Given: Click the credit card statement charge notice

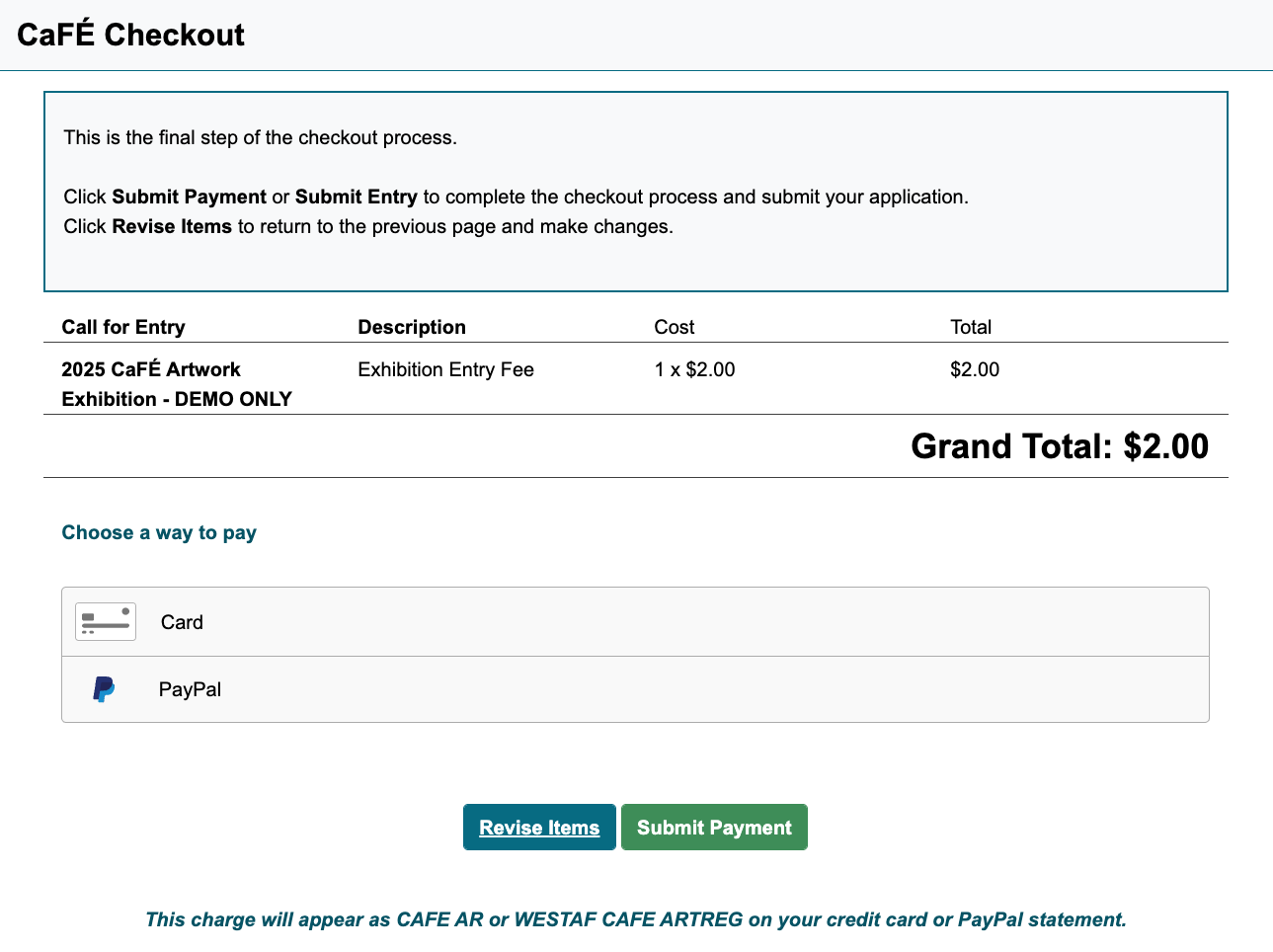Looking at the screenshot, I should coord(635,919).
